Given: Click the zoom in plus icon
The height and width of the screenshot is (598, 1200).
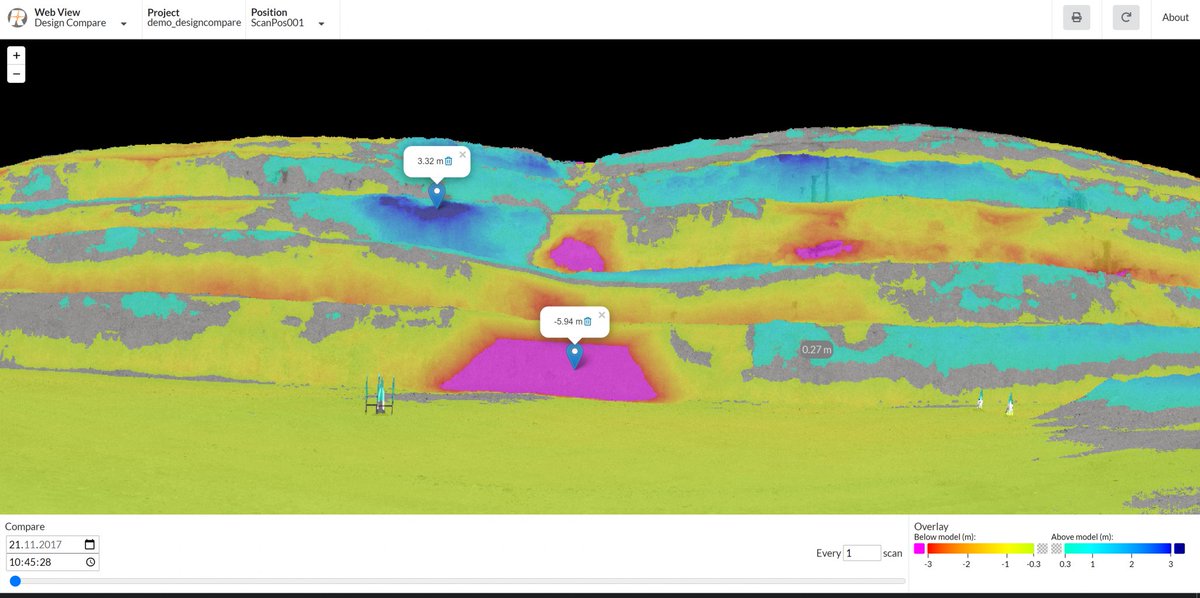Looking at the screenshot, I should coord(15,56).
